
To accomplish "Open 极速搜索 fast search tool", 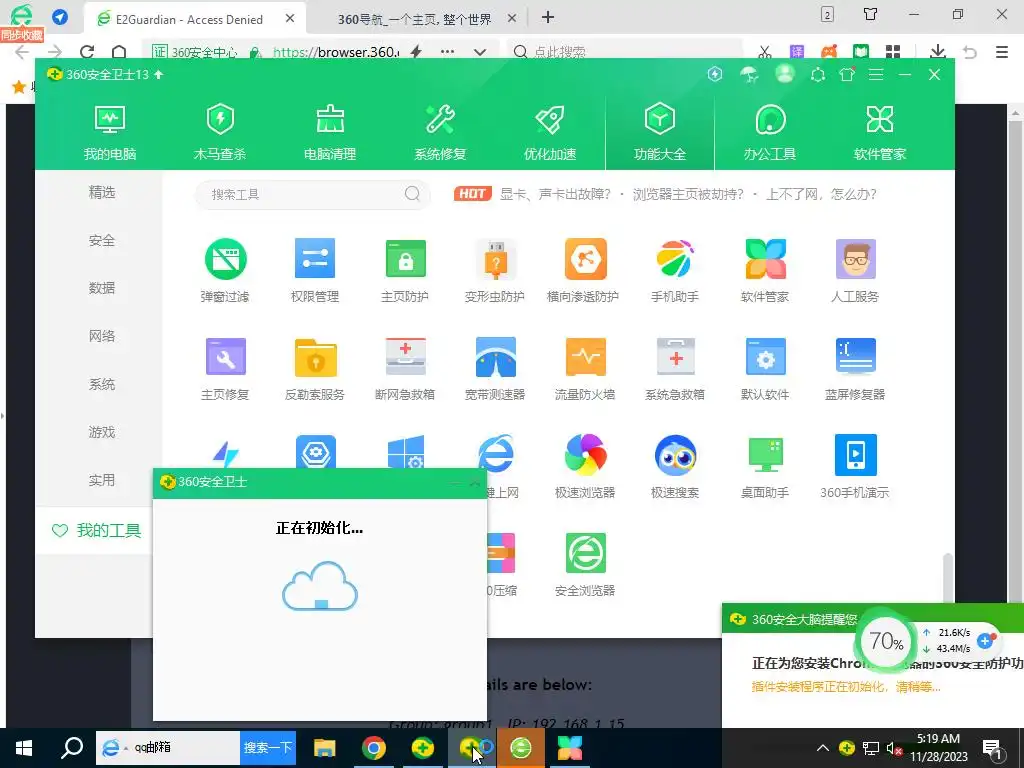I will [x=675, y=466].
